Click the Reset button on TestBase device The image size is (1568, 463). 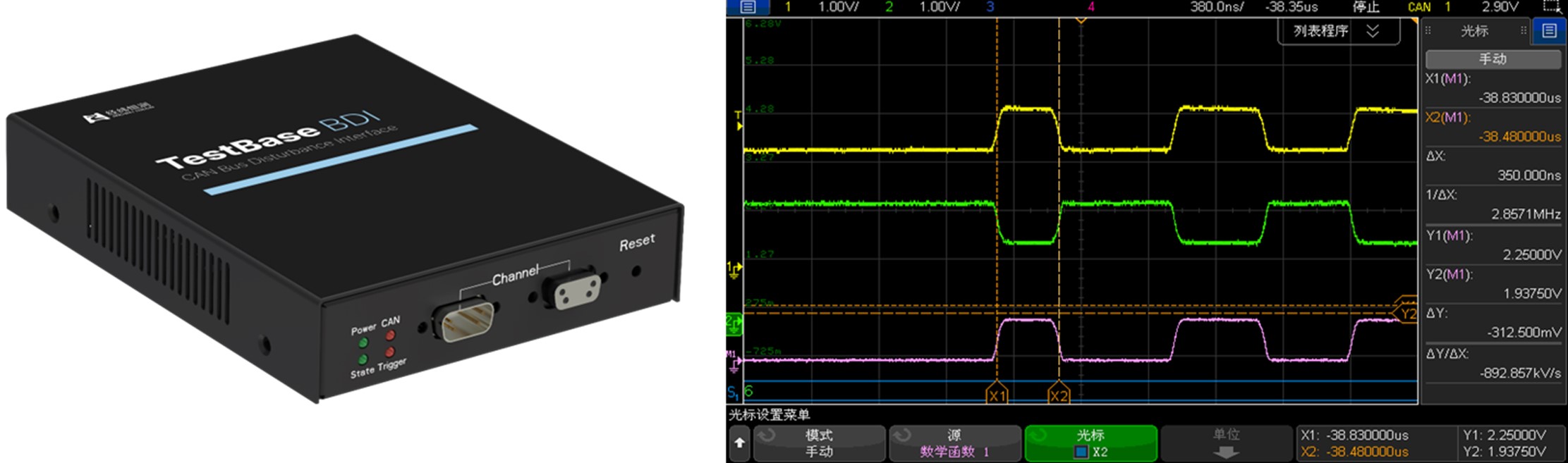[637, 271]
